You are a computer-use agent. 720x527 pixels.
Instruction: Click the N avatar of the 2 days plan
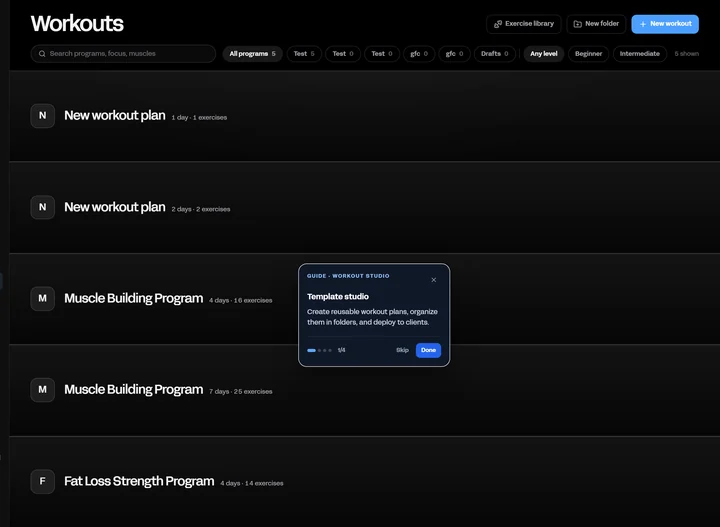pyautogui.click(x=43, y=207)
